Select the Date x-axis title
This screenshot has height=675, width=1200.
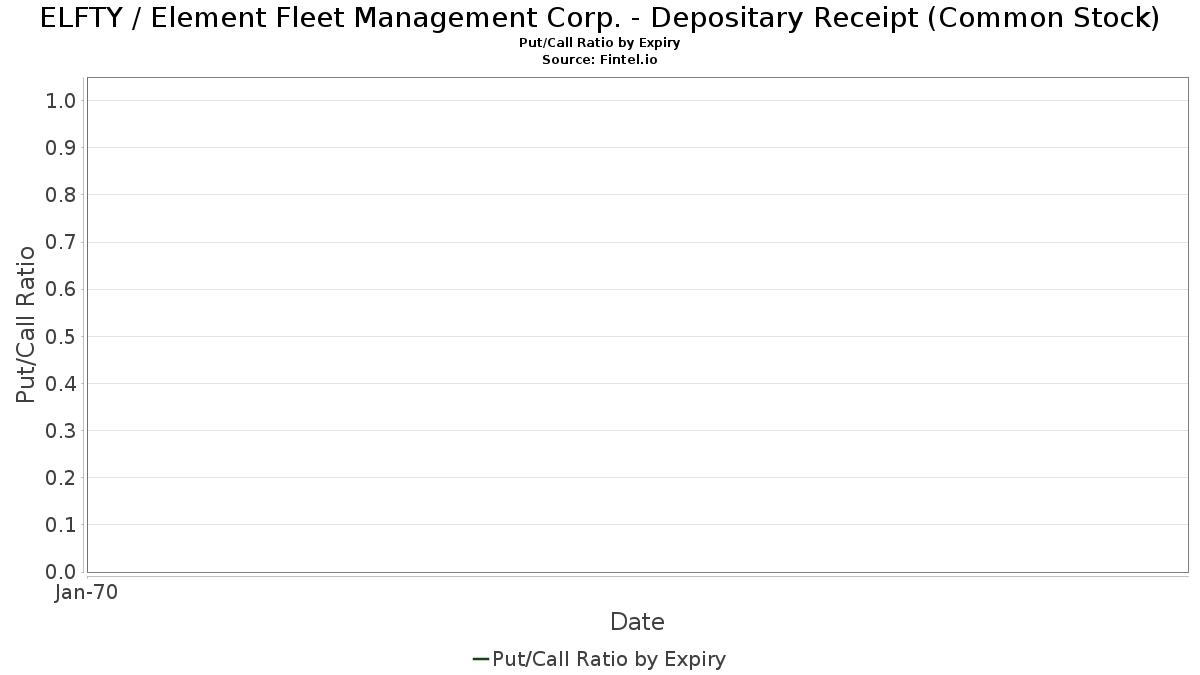pyautogui.click(x=637, y=622)
